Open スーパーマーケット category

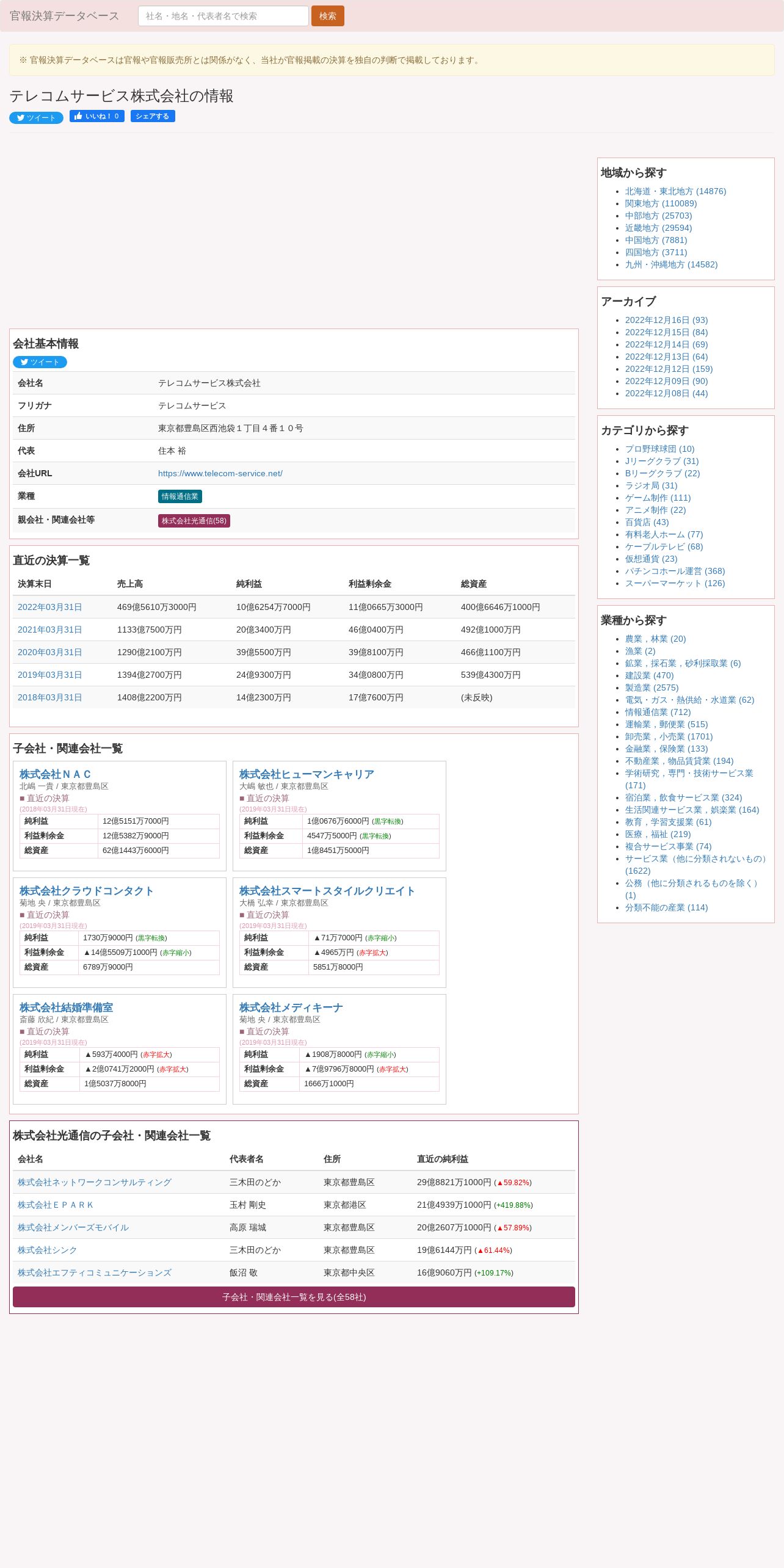(675, 583)
